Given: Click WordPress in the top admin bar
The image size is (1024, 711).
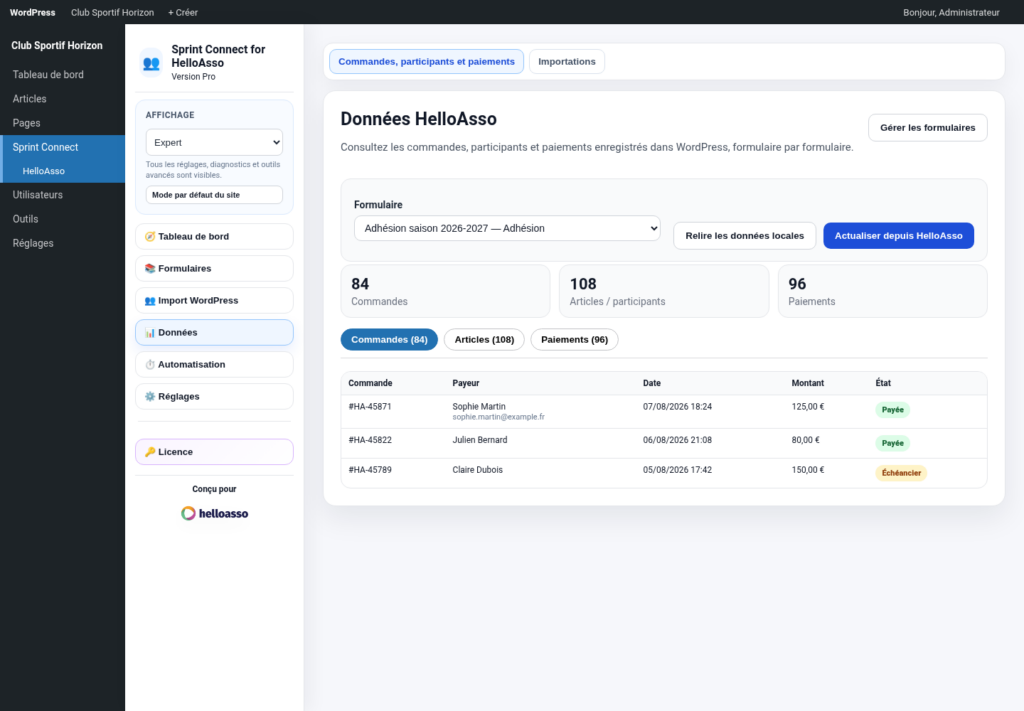Looking at the screenshot, I should 33,12.
